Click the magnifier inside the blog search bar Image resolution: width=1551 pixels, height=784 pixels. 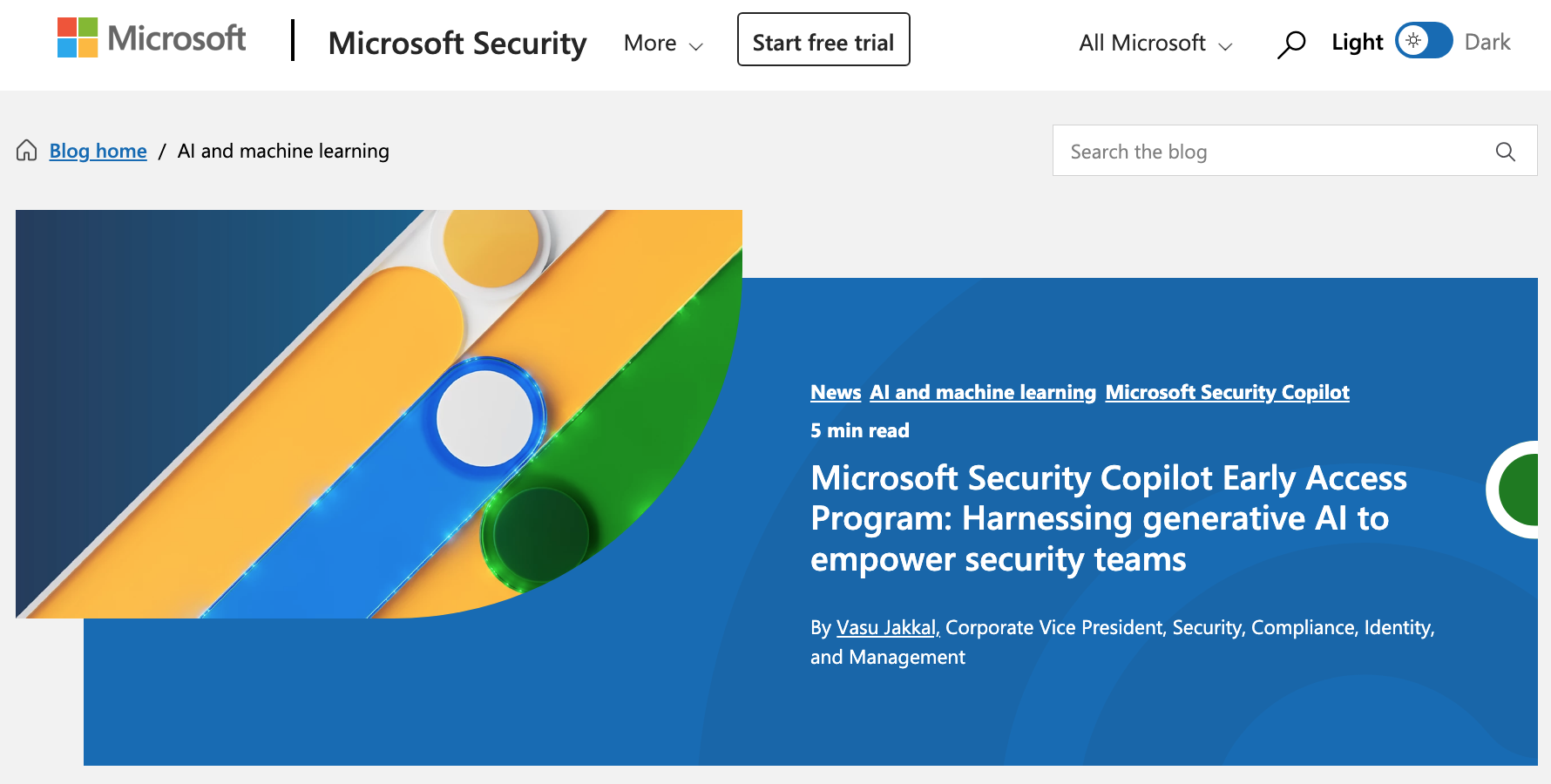click(x=1505, y=151)
